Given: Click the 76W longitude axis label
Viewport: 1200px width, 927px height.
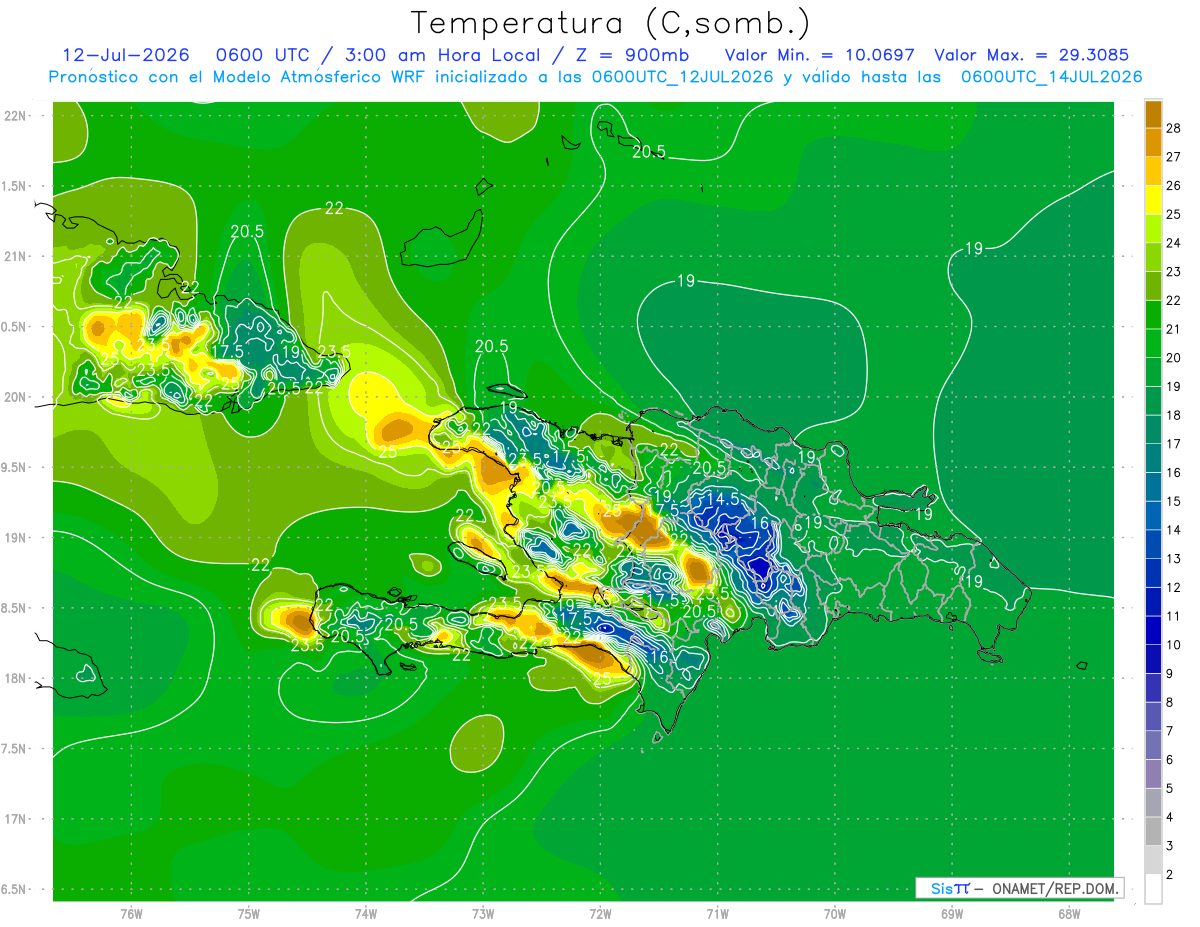Looking at the screenshot, I should pyautogui.click(x=131, y=914).
